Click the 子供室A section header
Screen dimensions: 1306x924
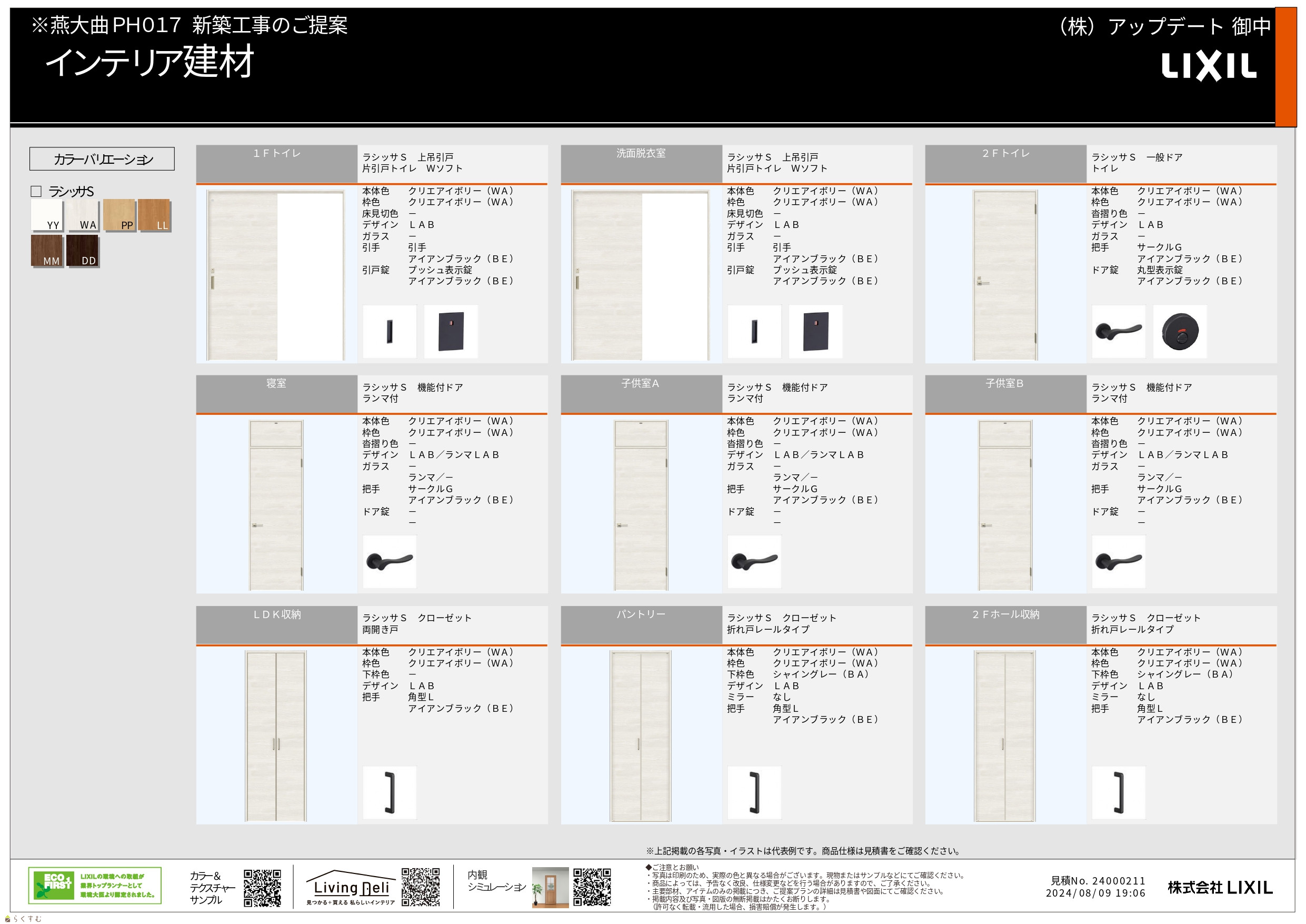pos(641,394)
